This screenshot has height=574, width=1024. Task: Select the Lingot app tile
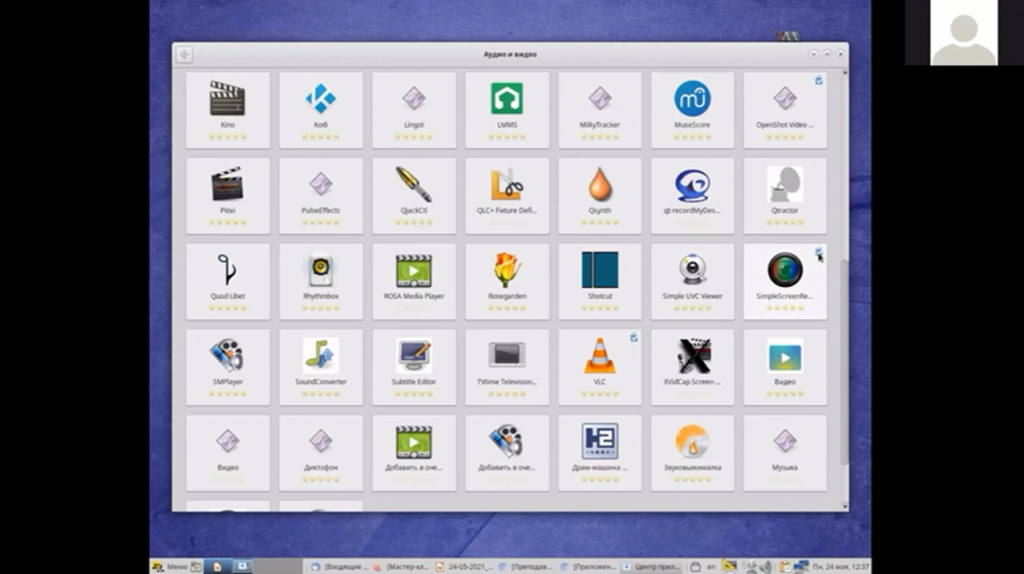[x=414, y=110]
